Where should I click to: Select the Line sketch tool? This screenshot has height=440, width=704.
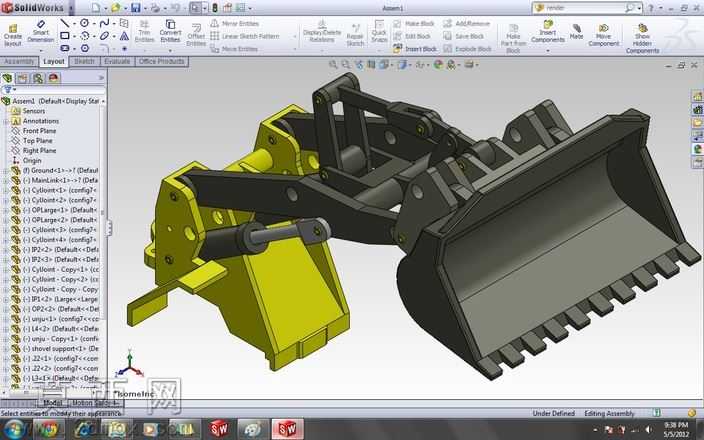[65, 23]
